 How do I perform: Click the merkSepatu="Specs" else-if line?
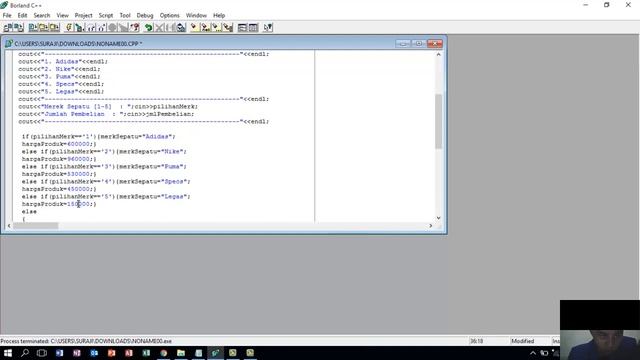(106, 182)
